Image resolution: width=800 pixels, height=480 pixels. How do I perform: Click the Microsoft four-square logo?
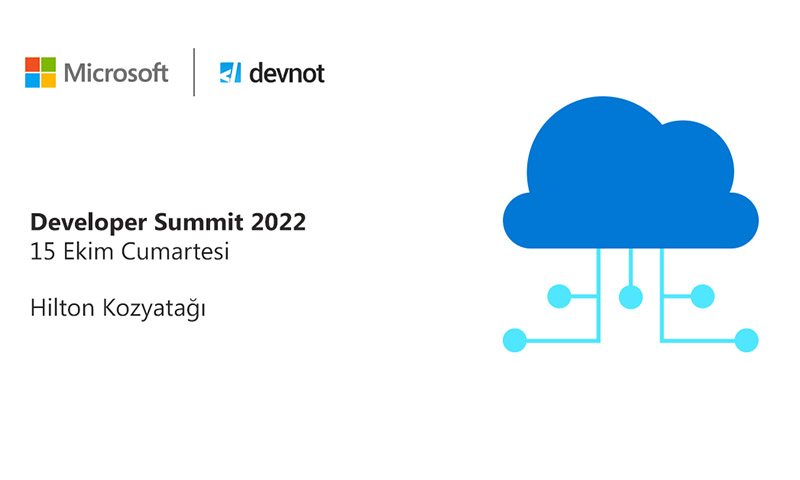40,72
